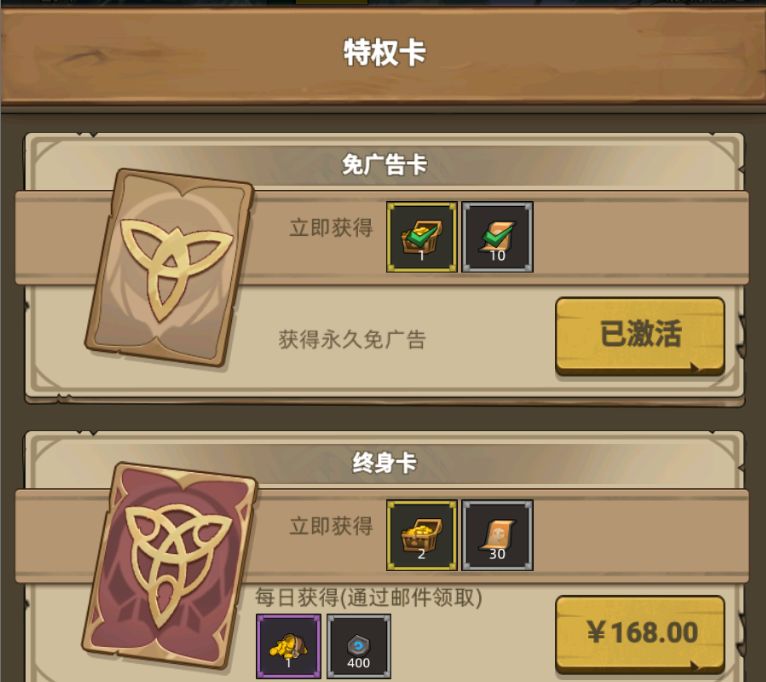Click the 已激活 activated button
Screen dimensions: 766x682
[x=640, y=336]
